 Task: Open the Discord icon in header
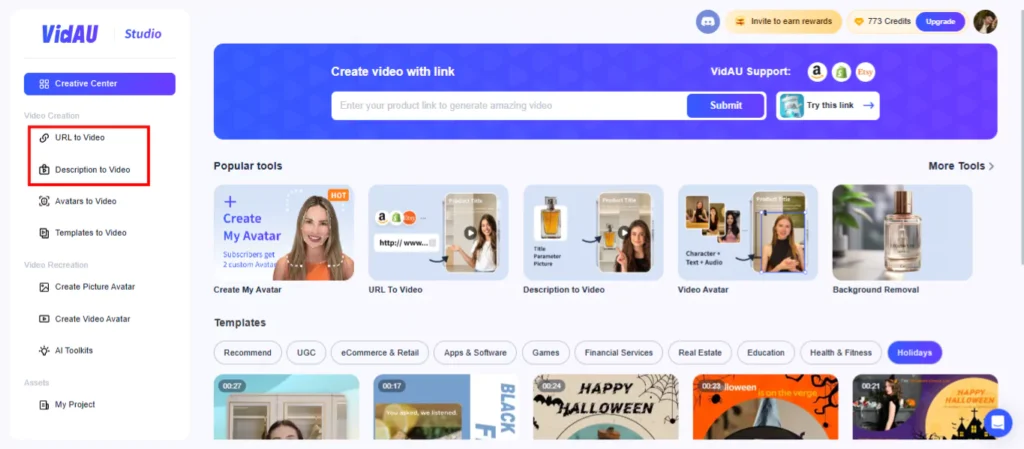pos(707,22)
